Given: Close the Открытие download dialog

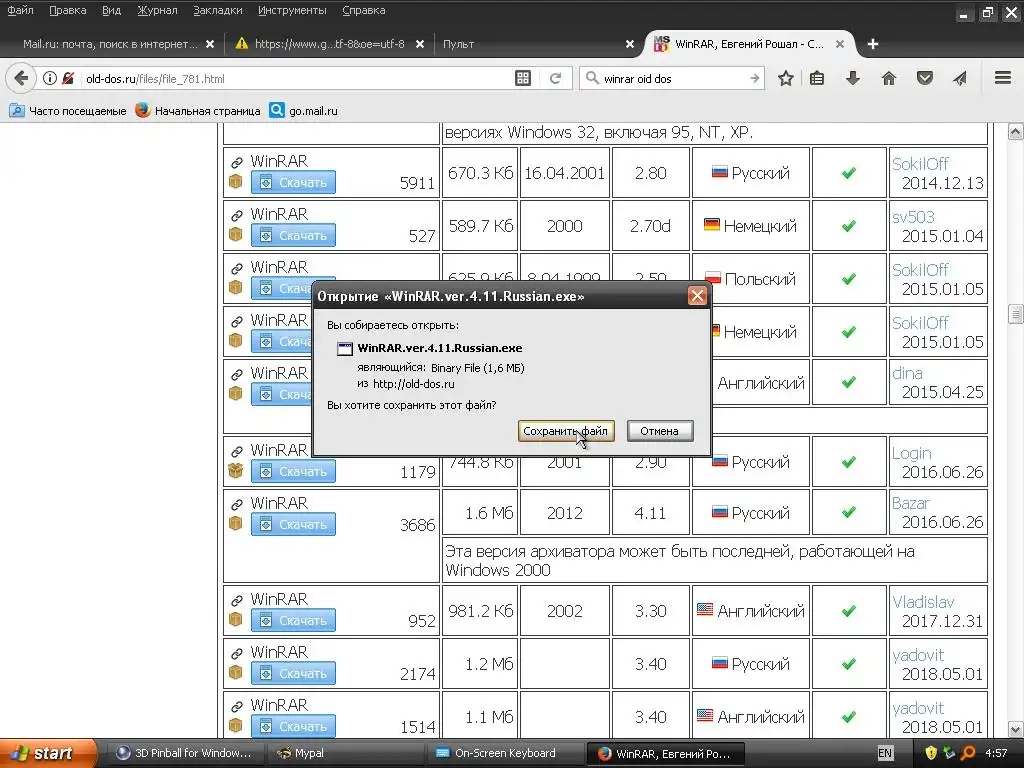Looking at the screenshot, I should click(697, 296).
